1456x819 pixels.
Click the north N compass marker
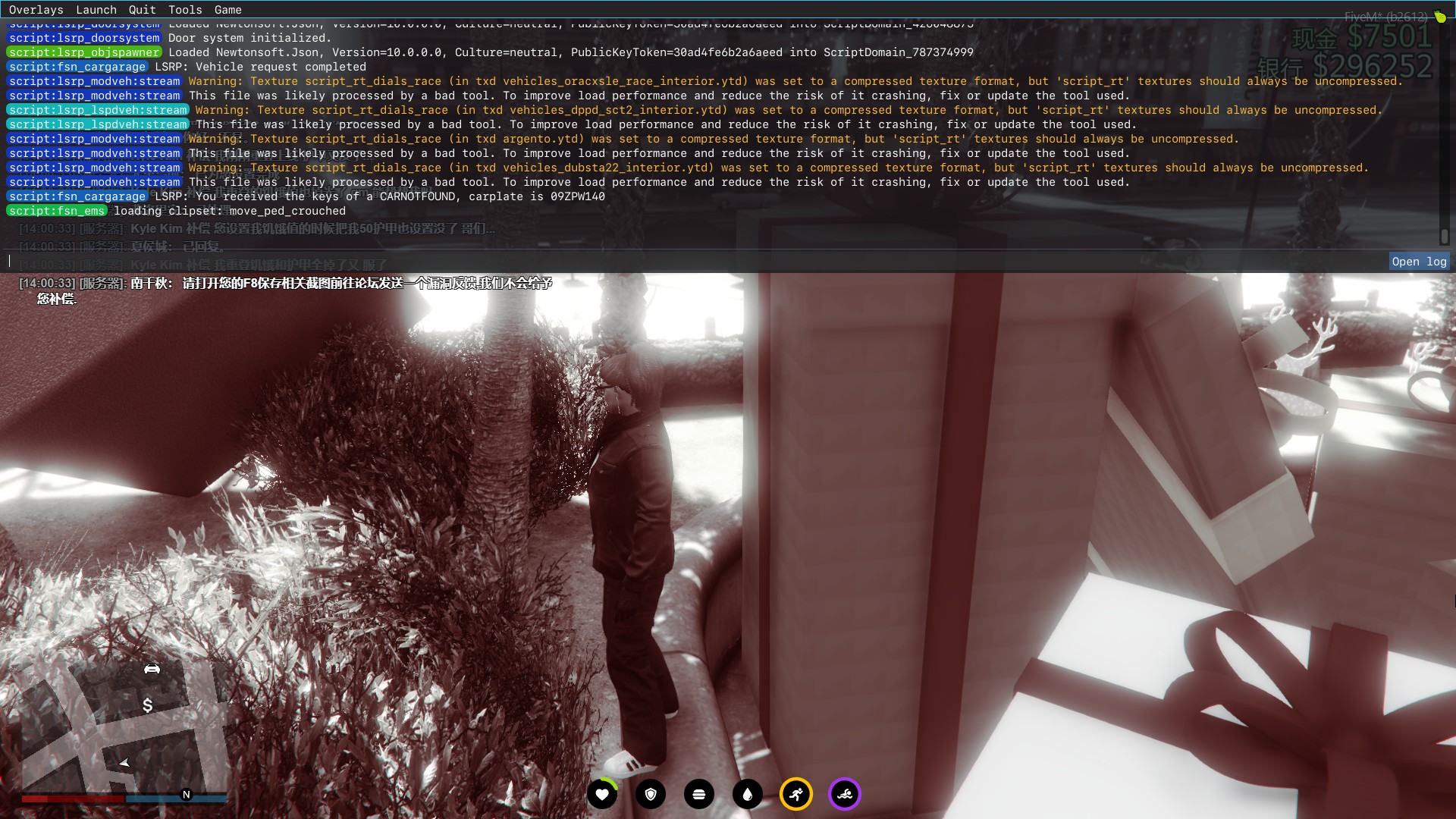187,795
